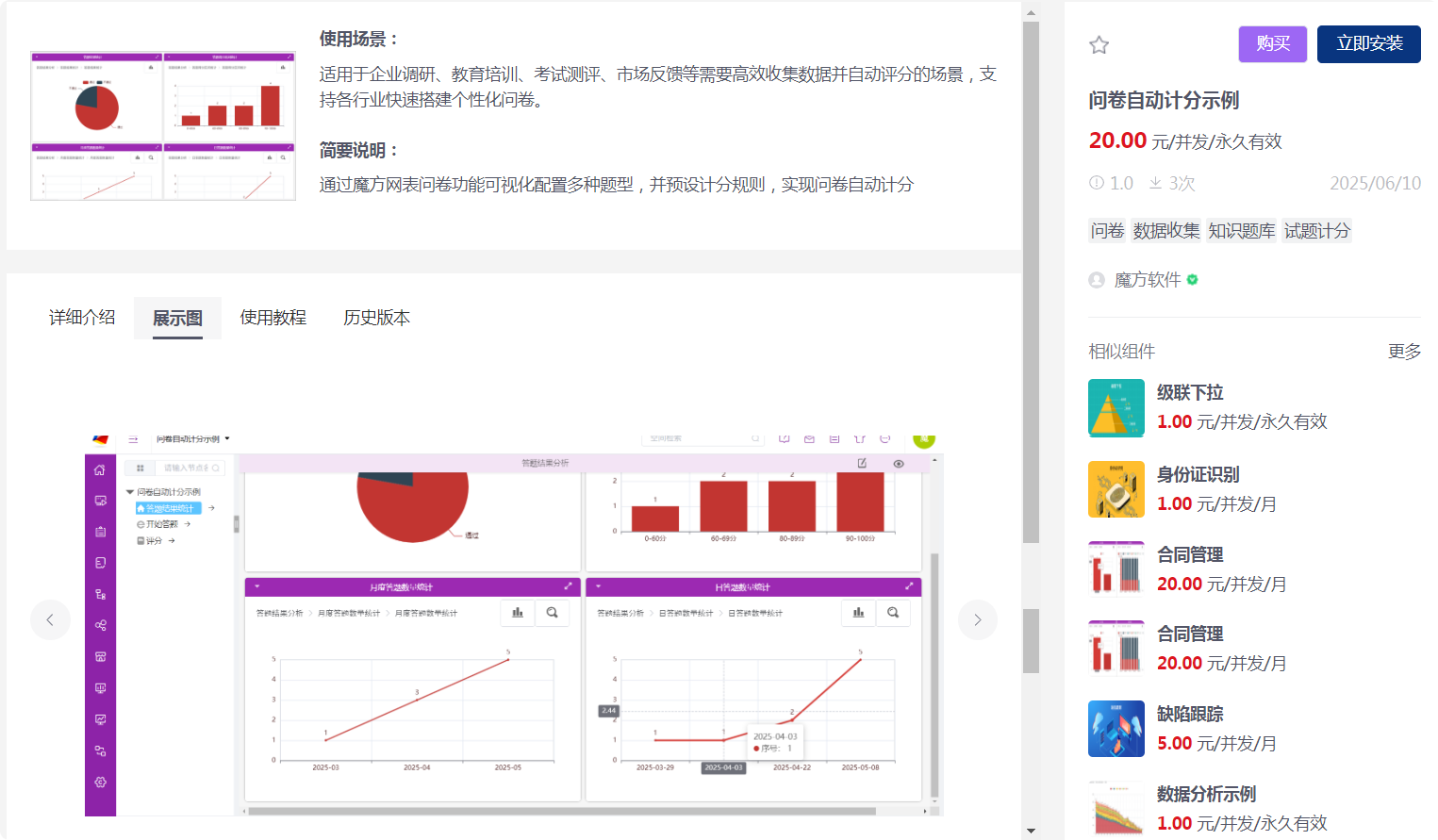Switch to the 使用教程 tab
Viewport: 1438px width, 840px height.
pyautogui.click(x=273, y=318)
